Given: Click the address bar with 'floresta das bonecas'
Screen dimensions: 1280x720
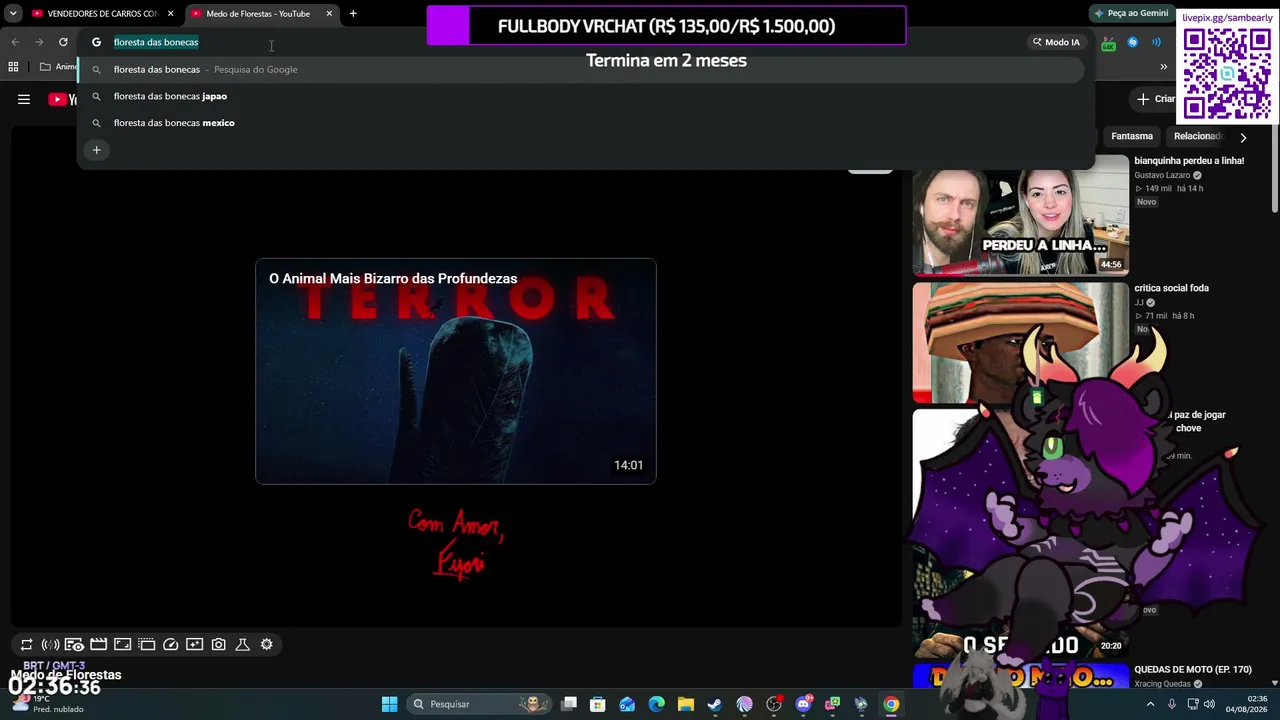Looking at the screenshot, I should pyautogui.click(x=560, y=42).
